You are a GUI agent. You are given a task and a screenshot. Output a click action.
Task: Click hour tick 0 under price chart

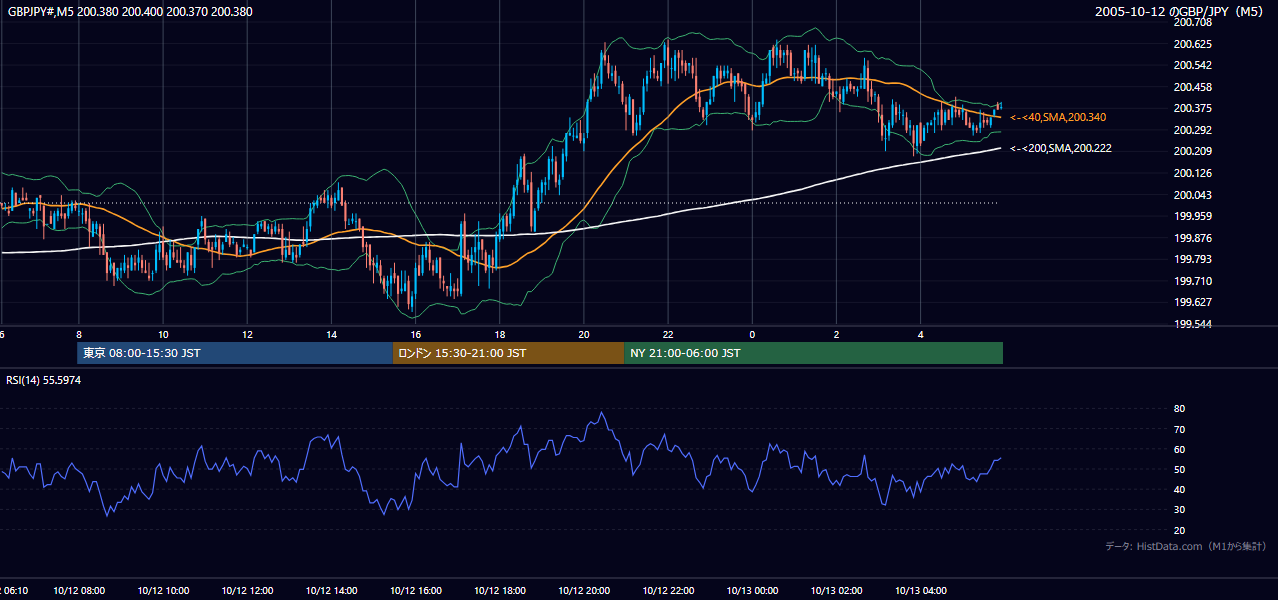click(x=752, y=335)
